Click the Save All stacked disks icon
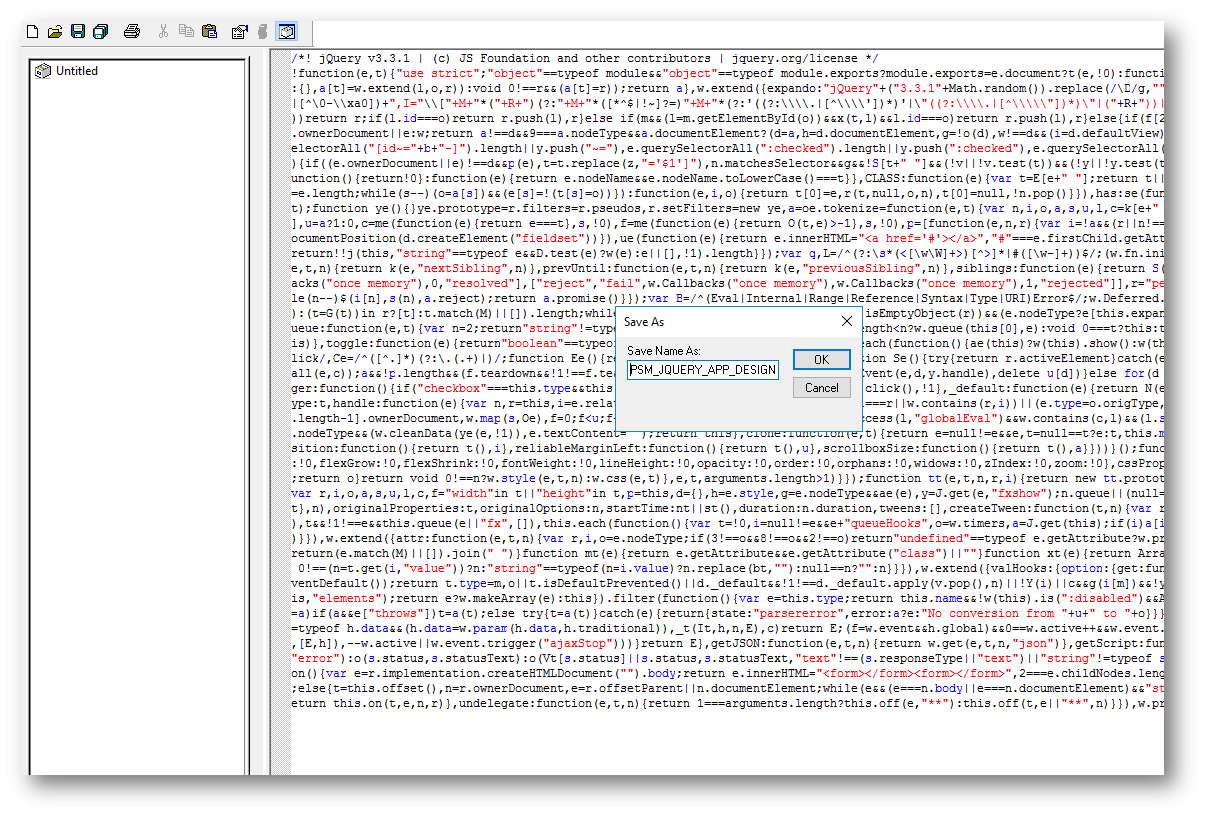The width and height of the screenshot is (1206, 817). (x=100, y=32)
